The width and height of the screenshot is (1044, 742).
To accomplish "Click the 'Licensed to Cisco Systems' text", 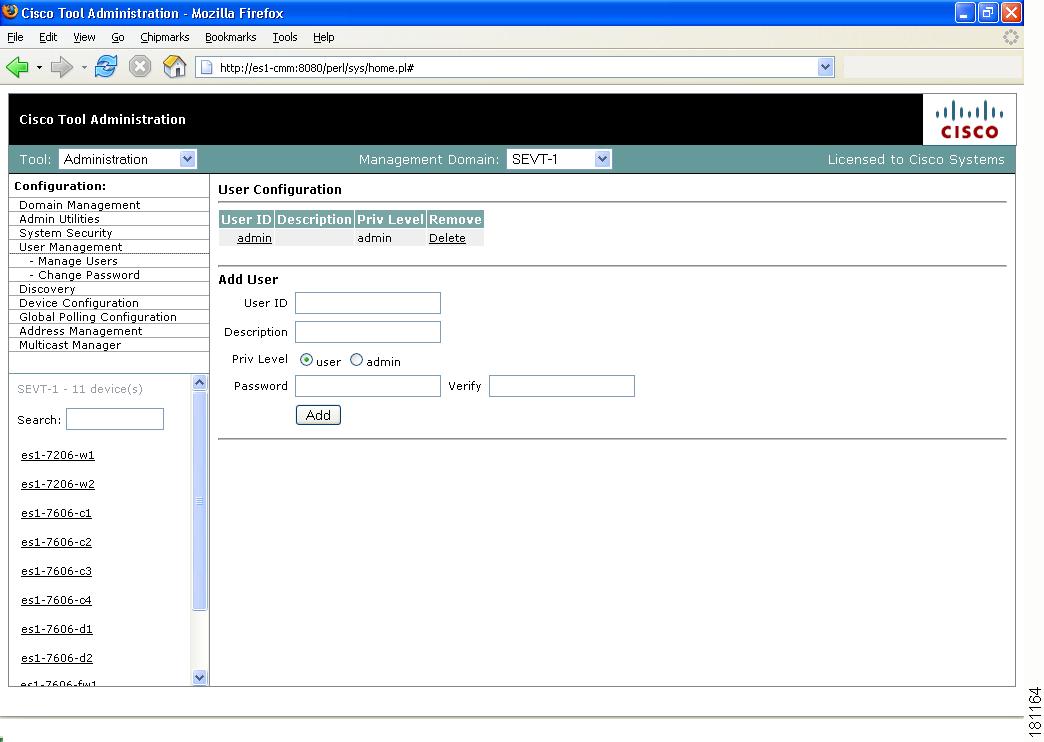I will coord(915,159).
